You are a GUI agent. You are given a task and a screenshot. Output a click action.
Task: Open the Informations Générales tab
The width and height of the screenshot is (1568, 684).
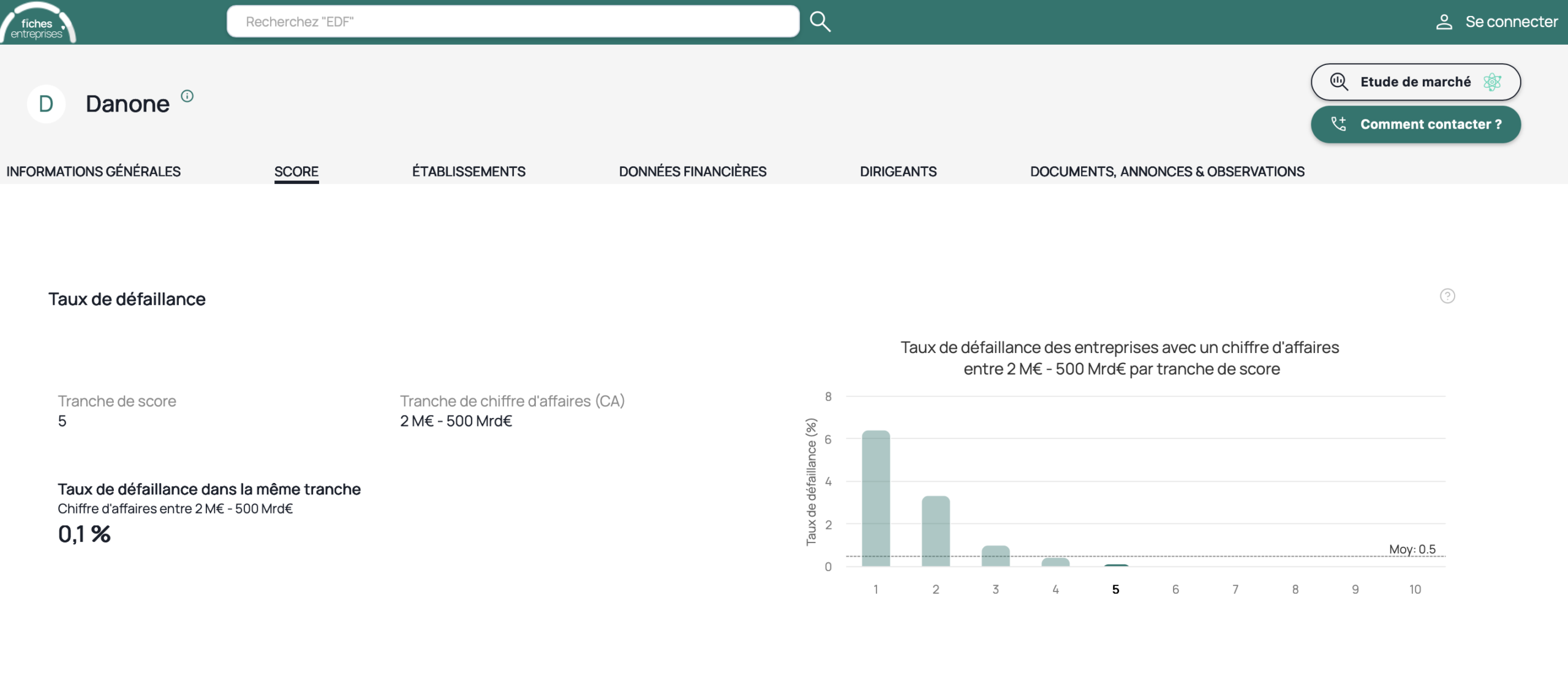pos(93,172)
